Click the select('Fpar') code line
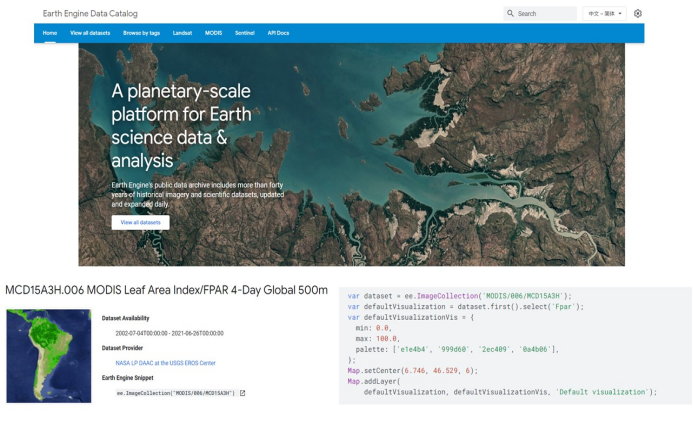This screenshot has width=693, height=430. [x=465, y=306]
